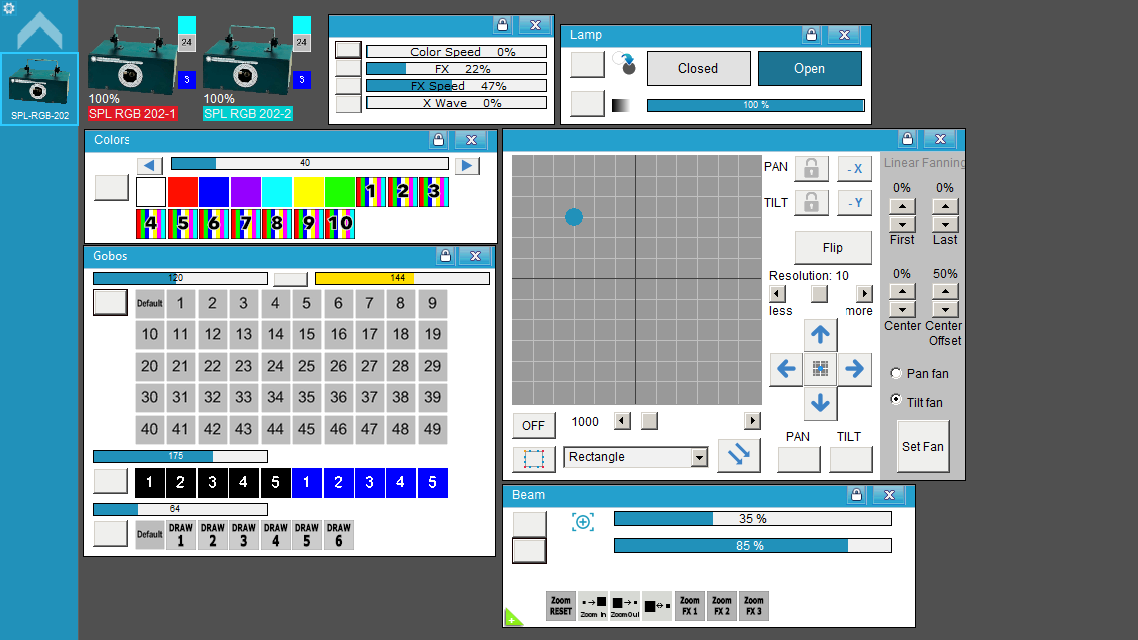Lock the Beam panel
Viewport: 1138px width, 640px height.
click(856, 495)
